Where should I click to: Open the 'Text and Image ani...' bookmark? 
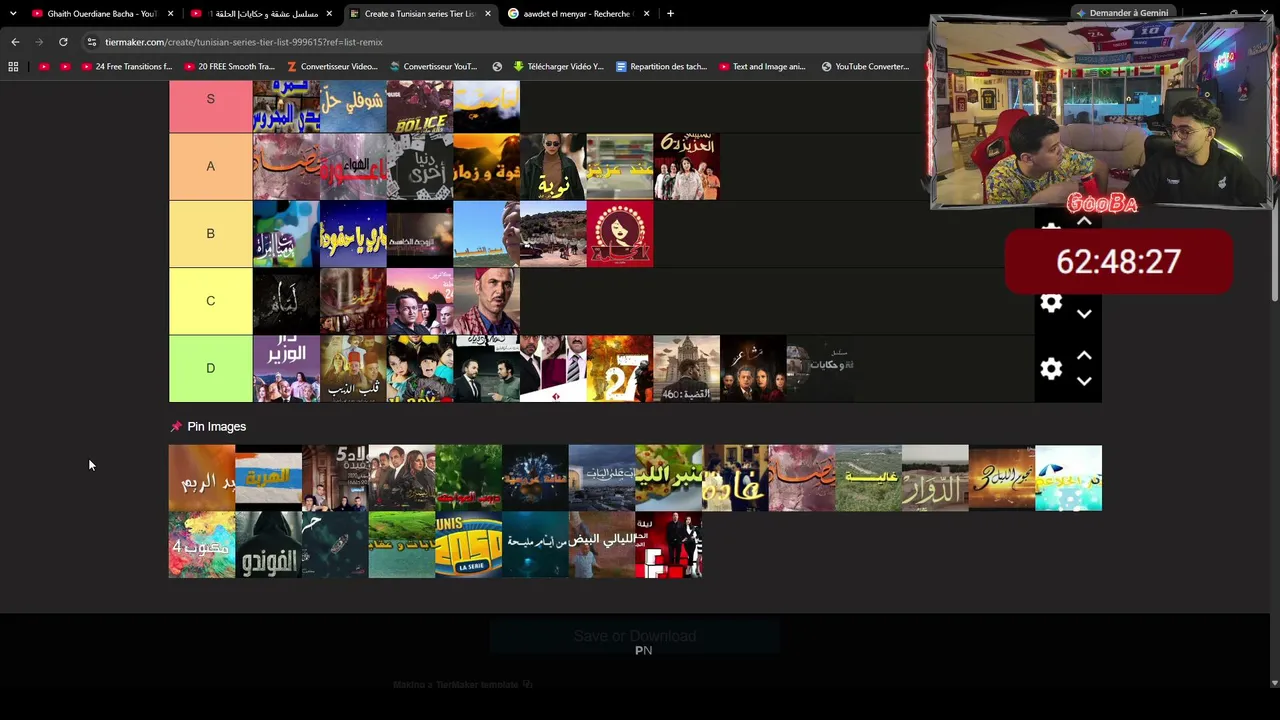pyautogui.click(x=762, y=67)
